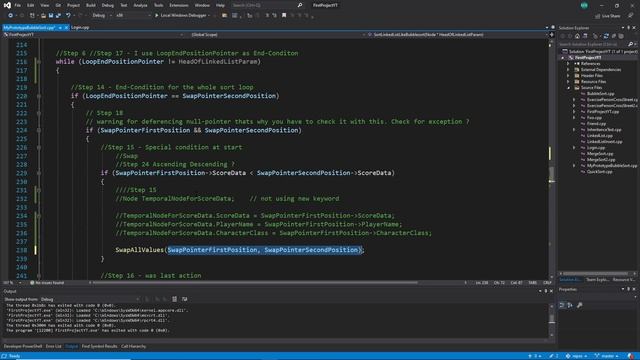Click the green Start debugging play icon
640x360 pixels.
(x=156, y=16)
